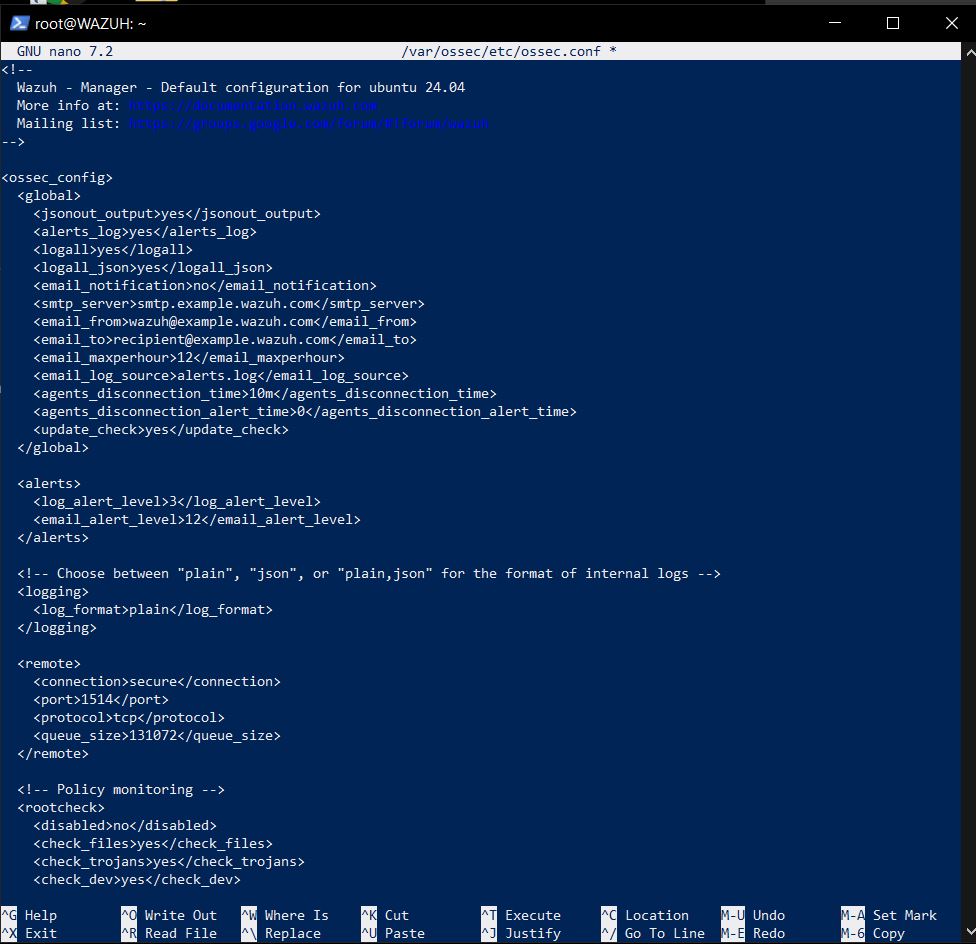Click the 'GNU nano 7.2' header text
The width and height of the screenshot is (976, 944).
(x=65, y=51)
